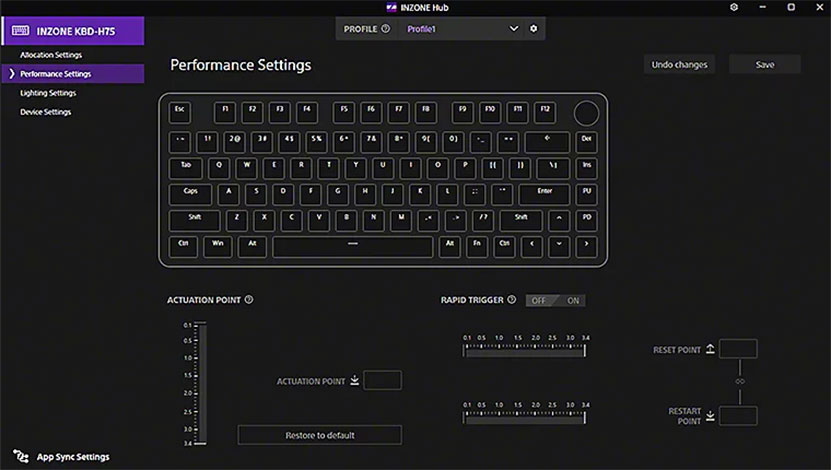The image size is (831, 470).
Task: Click Undo changes button
Action: [679, 64]
